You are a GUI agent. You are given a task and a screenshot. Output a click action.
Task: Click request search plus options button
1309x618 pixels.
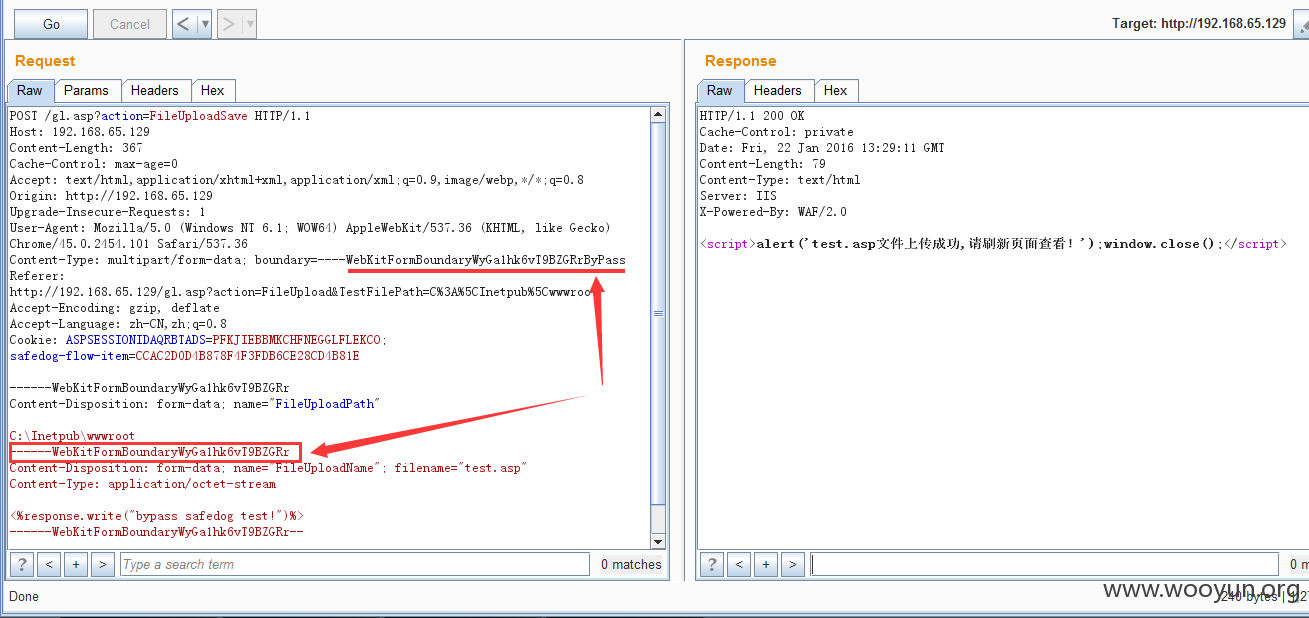point(76,564)
